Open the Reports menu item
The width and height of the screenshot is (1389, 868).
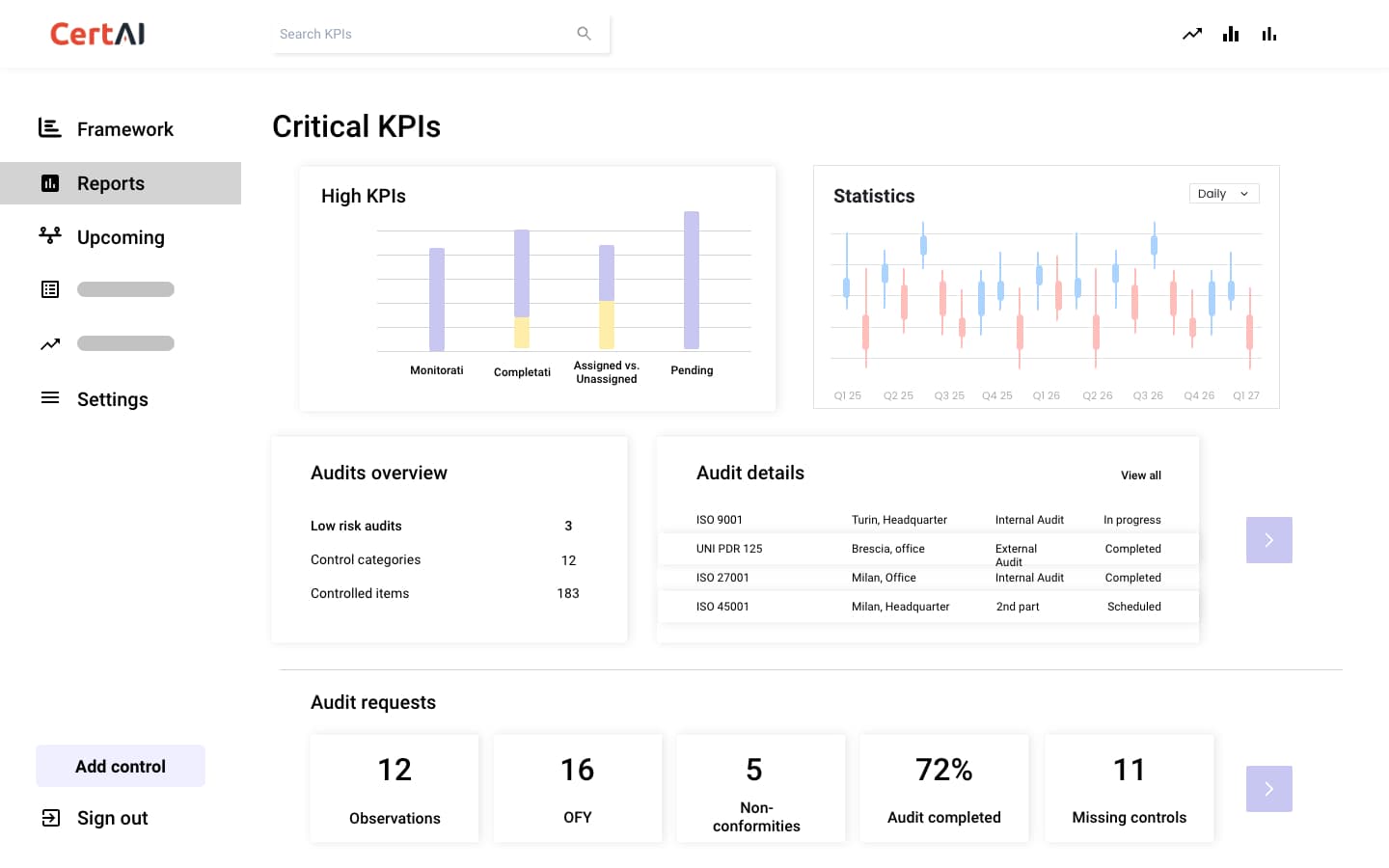(x=111, y=183)
